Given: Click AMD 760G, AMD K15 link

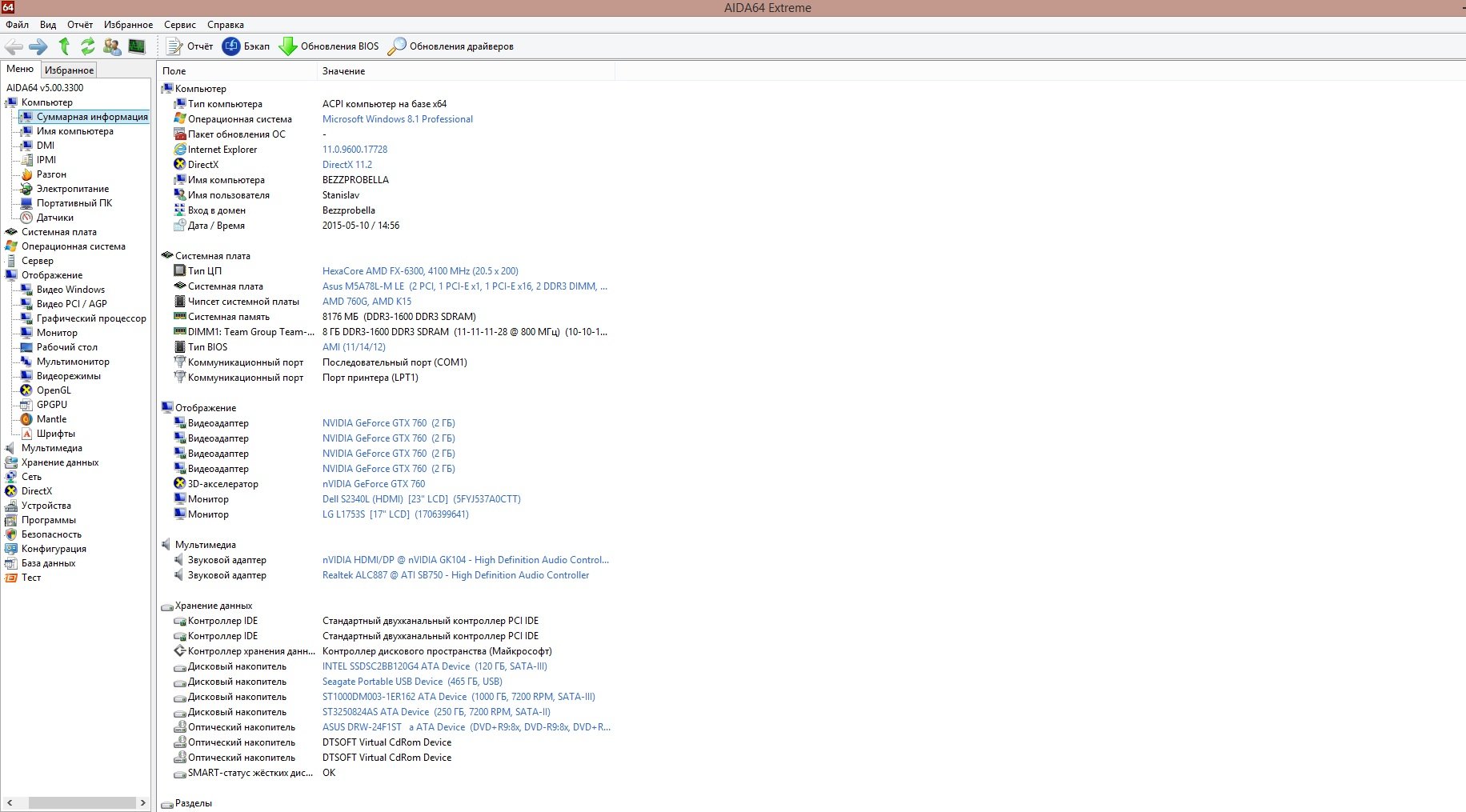Looking at the screenshot, I should click(x=366, y=302).
